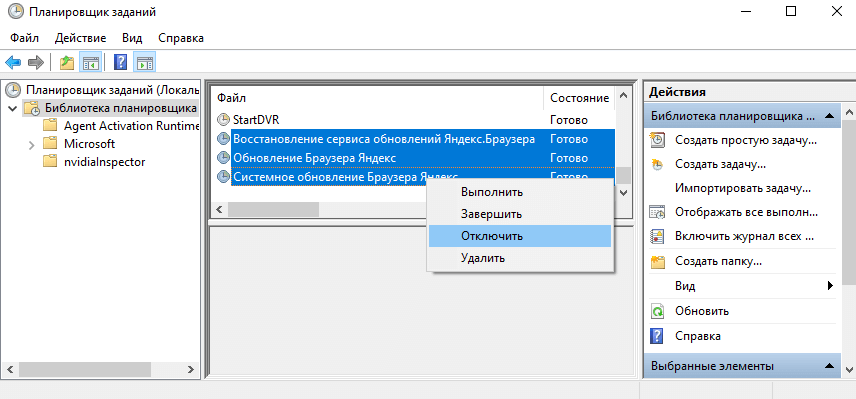The height and width of the screenshot is (399, 856).
Task: Select Планировщик заданий (Локальный) root node
Action: tap(112, 90)
